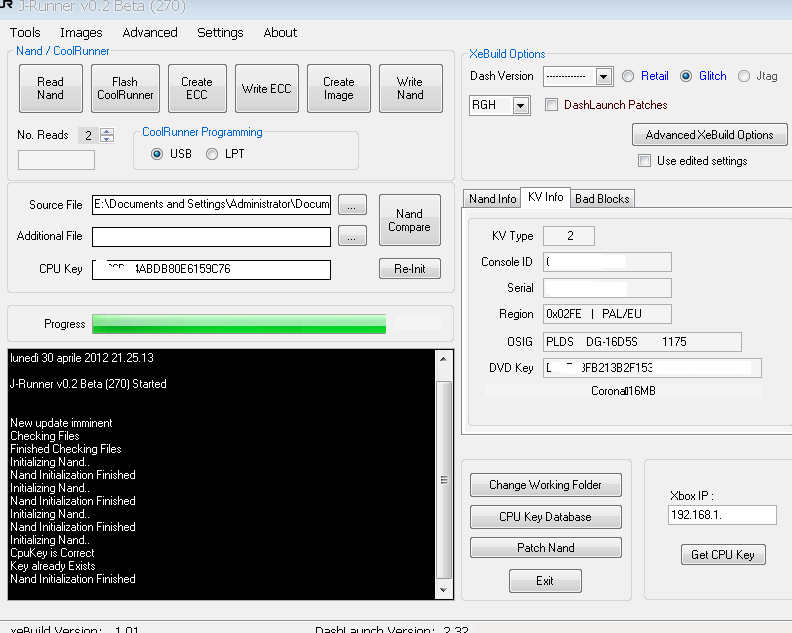The width and height of the screenshot is (792, 633).
Task: Click the log scrollbar thumb
Action: 443,480
